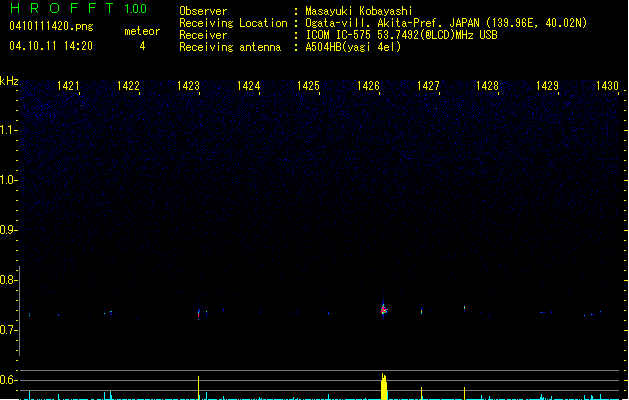Click the 1428 time axis label
Image resolution: width=629 pixels, height=400 pixels.
tap(487, 86)
